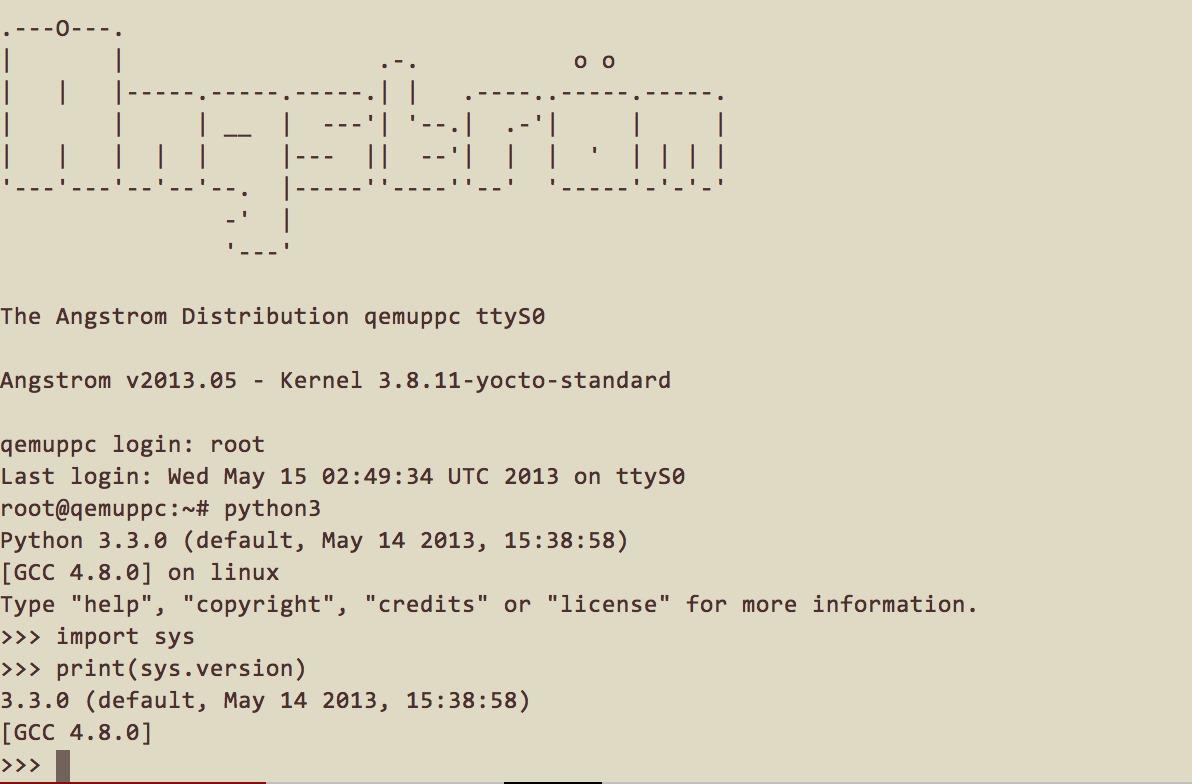The height and width of the screenshot is (784, 1192).
Task: Click the final empty >>> Python prompt
Action: coord(21,766)
